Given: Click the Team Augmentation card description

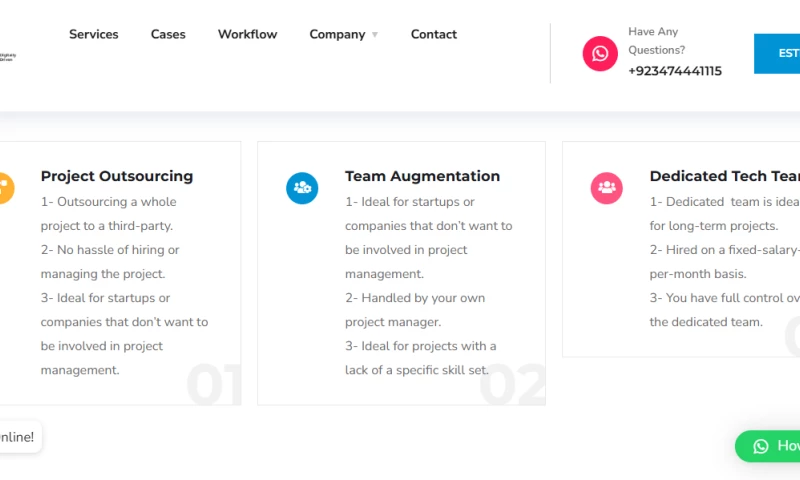Looking at the screenshot, I should pos(428,286).
